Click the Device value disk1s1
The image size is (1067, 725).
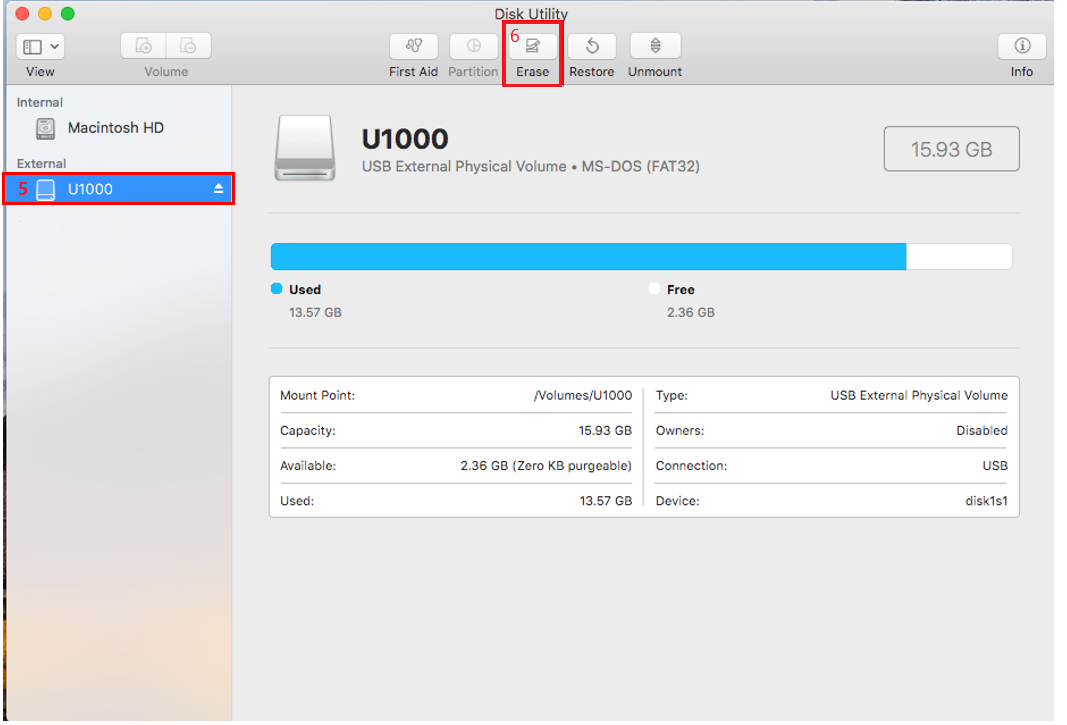[x=986, y=501]
